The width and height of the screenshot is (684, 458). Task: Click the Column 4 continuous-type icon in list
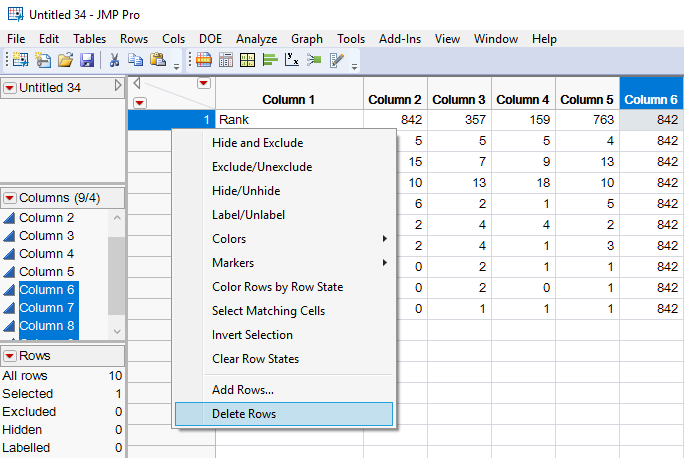[x=9, y=254]
